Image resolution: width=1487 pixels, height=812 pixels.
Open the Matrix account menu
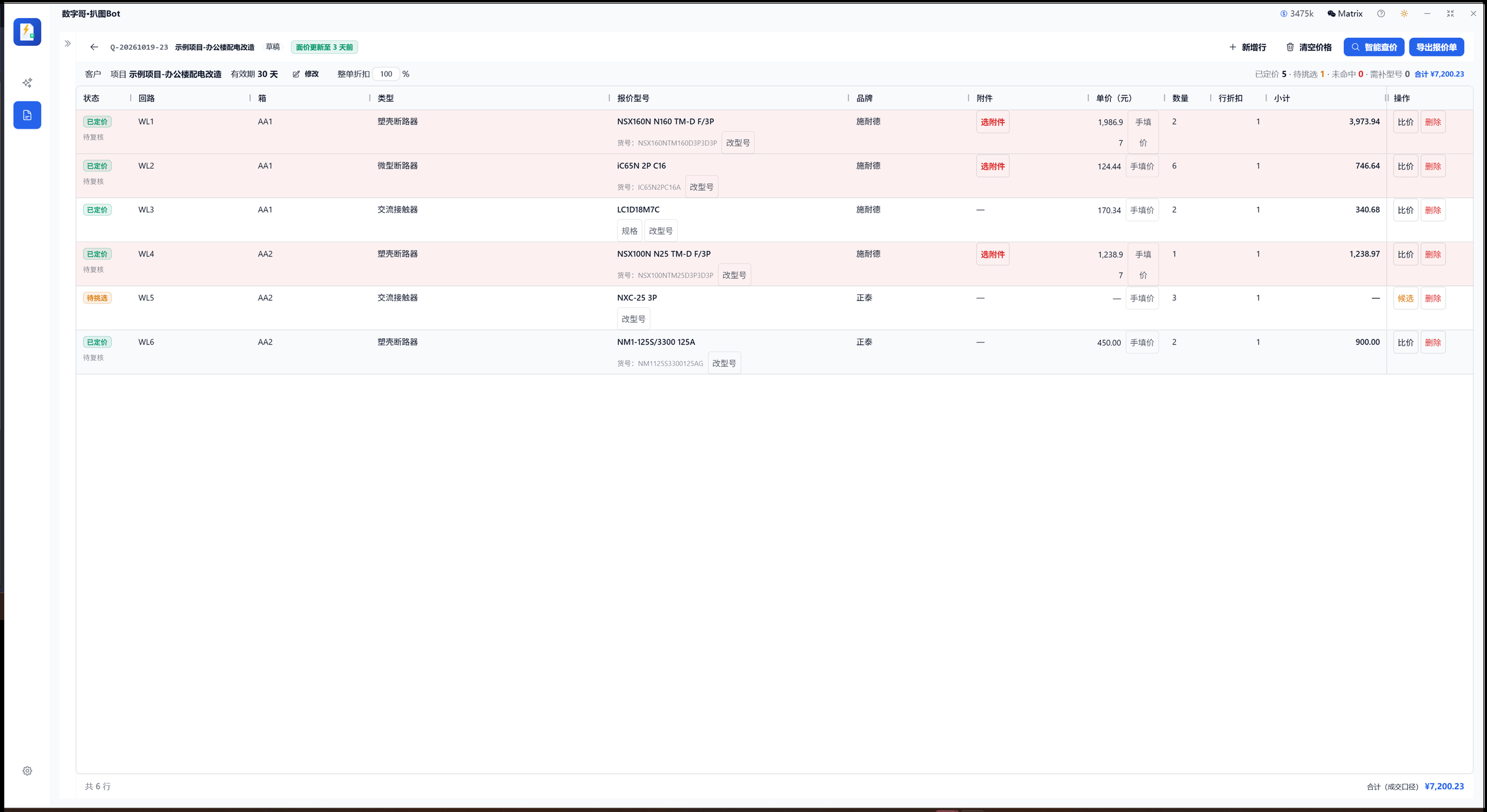coord(1345,14)
